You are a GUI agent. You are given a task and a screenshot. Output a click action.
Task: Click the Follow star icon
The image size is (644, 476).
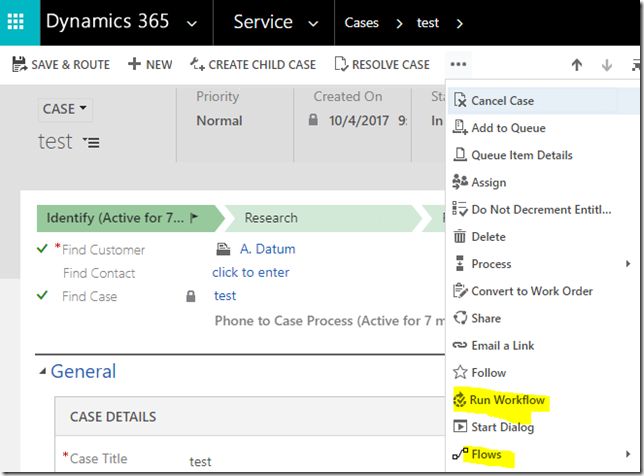pyautogui.click(x=460, y=372)
